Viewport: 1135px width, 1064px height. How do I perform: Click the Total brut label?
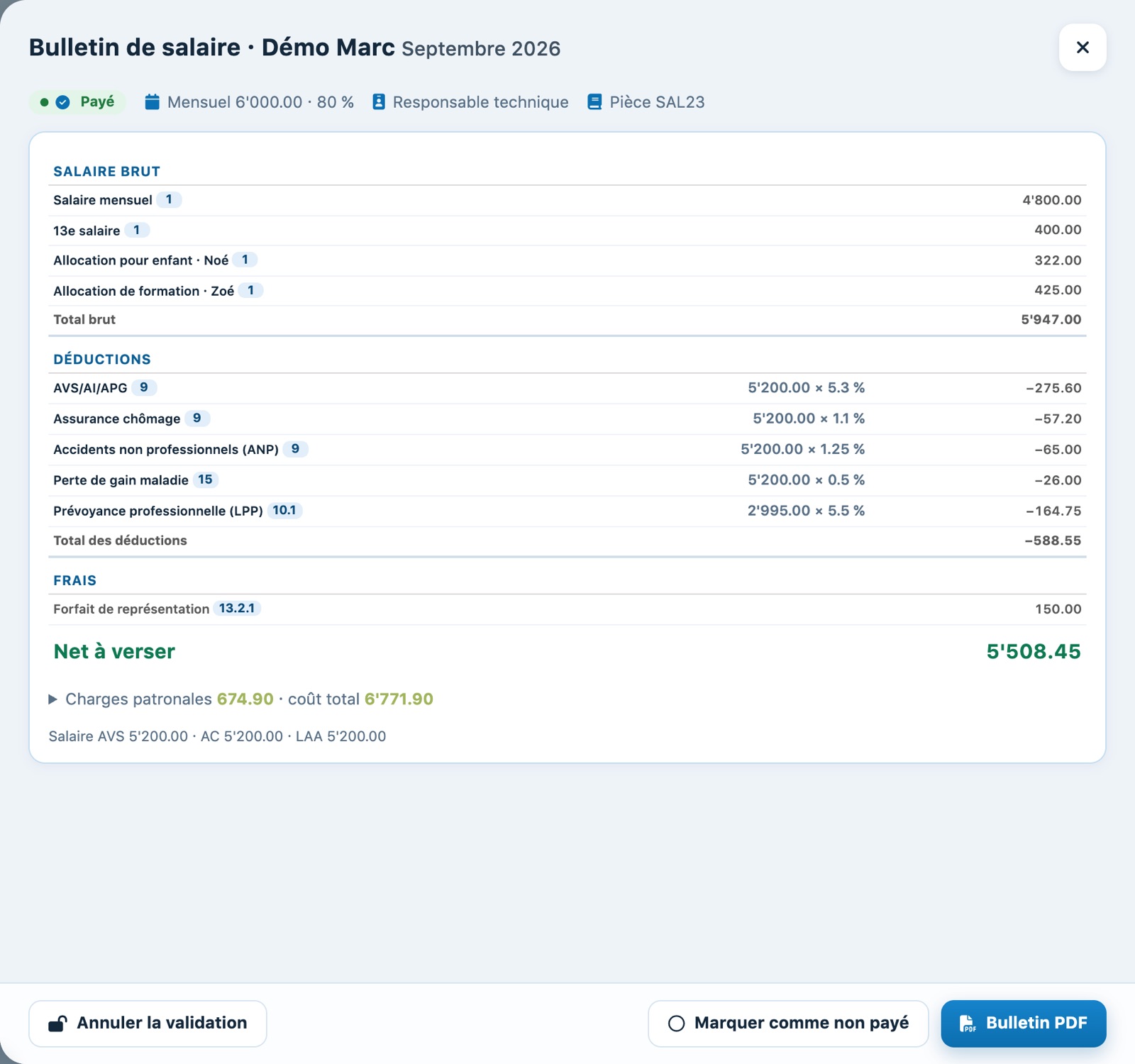pos(84,319)
